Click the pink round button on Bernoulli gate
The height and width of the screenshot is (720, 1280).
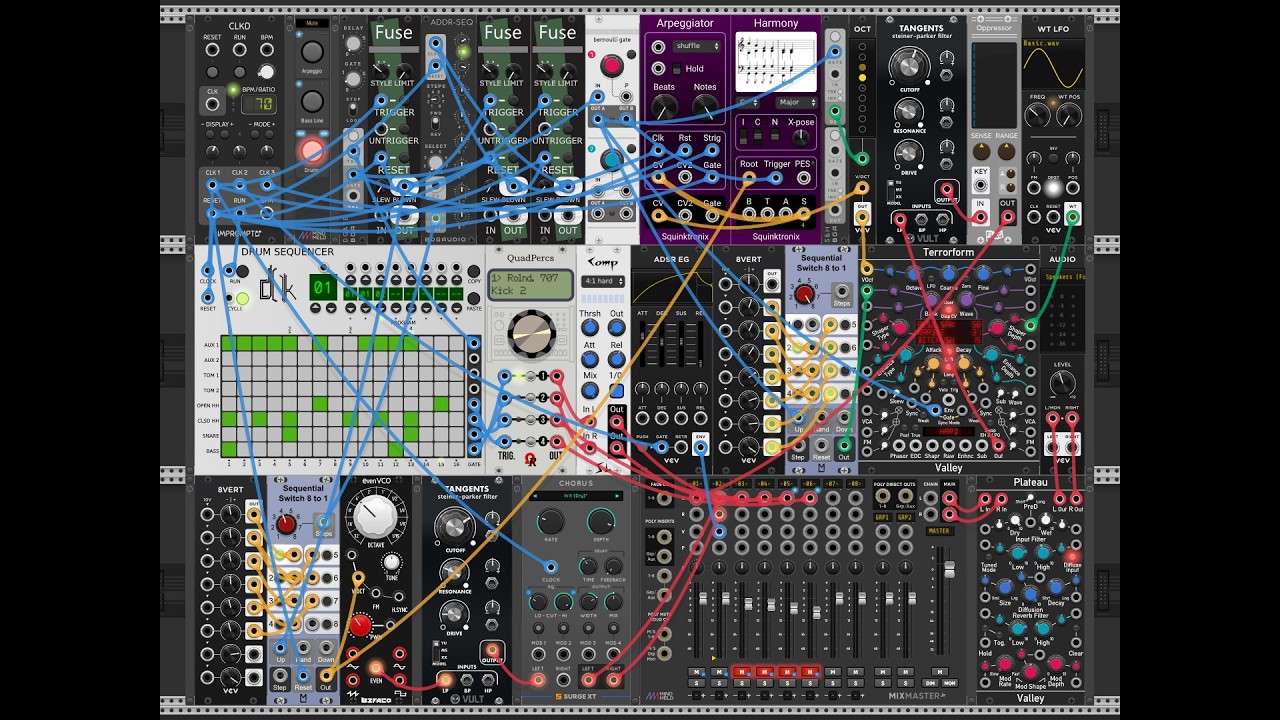click(611, 67)
